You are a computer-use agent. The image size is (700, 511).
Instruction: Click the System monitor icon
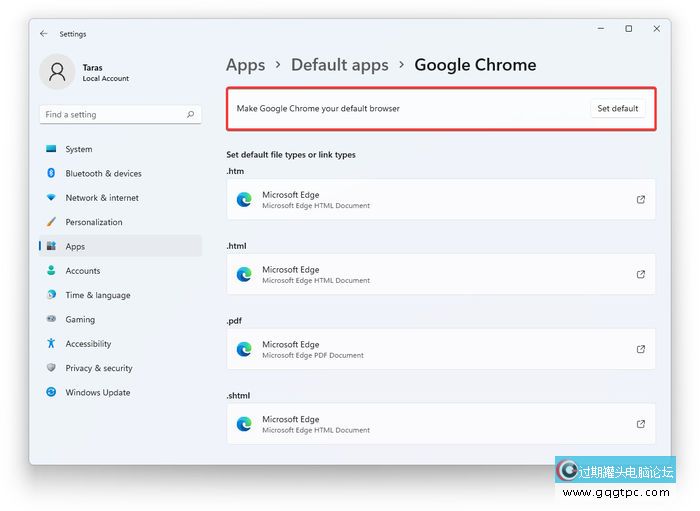[x=51, y=149]
